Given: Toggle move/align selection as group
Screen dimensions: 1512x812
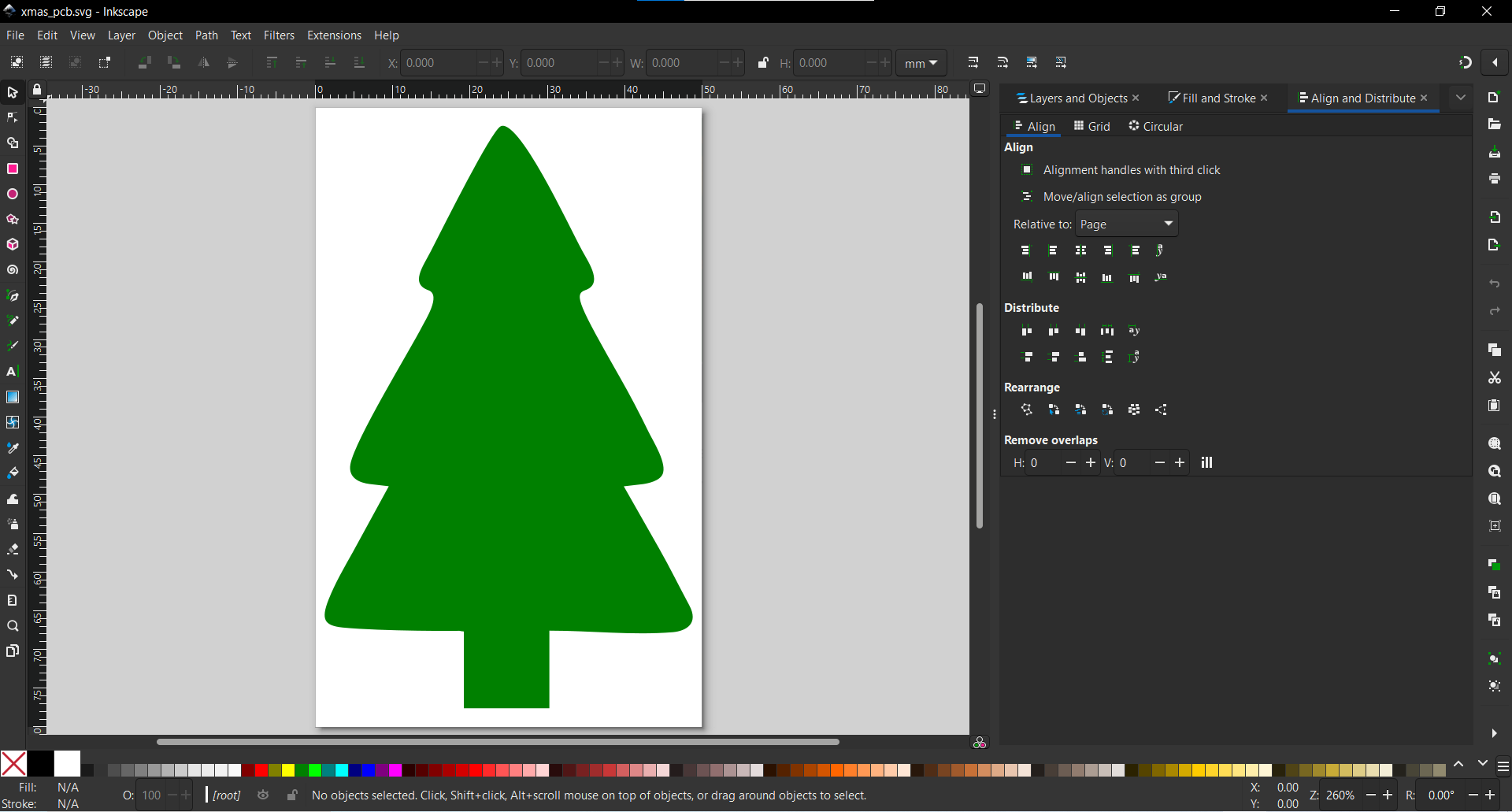Looking at the screenshot, I should (x=1028, y=196).
